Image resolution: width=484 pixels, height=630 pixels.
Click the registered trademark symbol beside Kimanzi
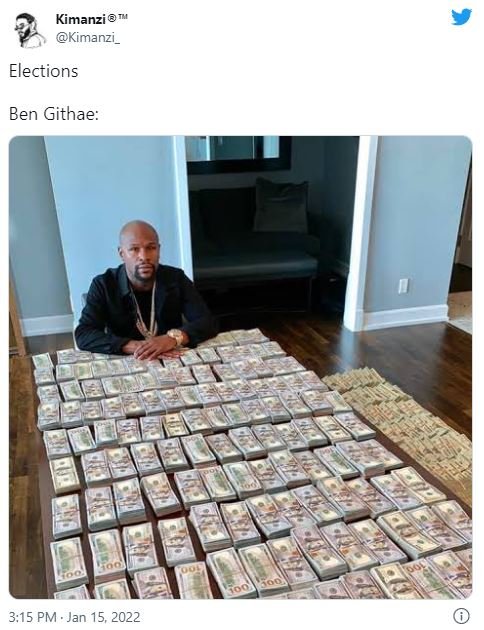[112, 17]
